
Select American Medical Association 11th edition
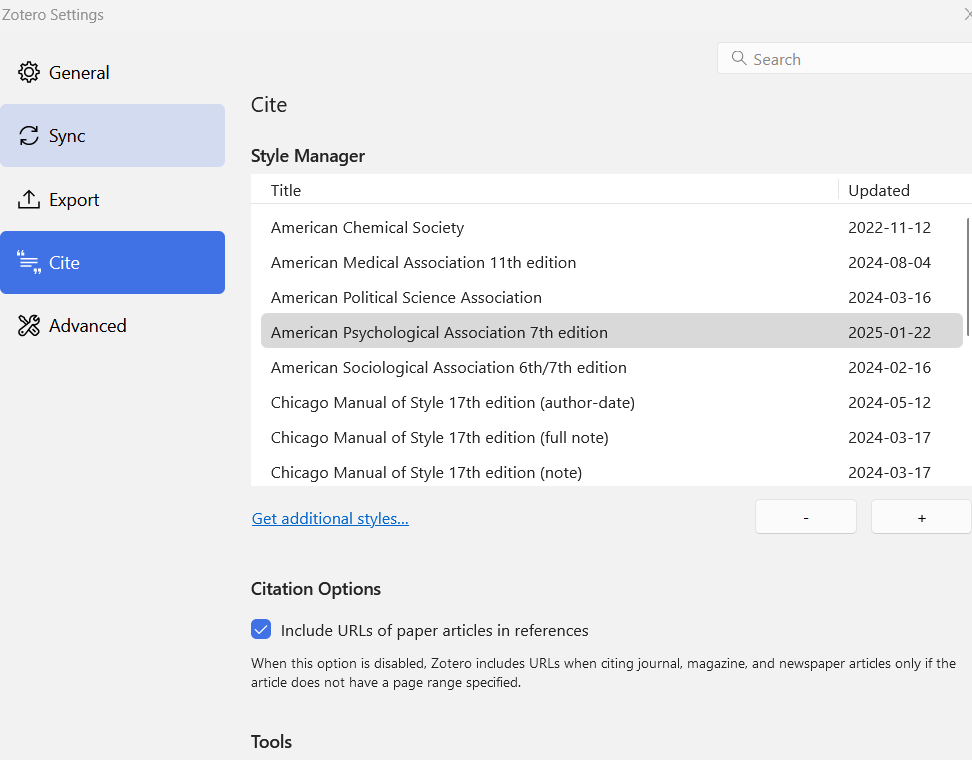pyautogui.click(x=423, y=263)
